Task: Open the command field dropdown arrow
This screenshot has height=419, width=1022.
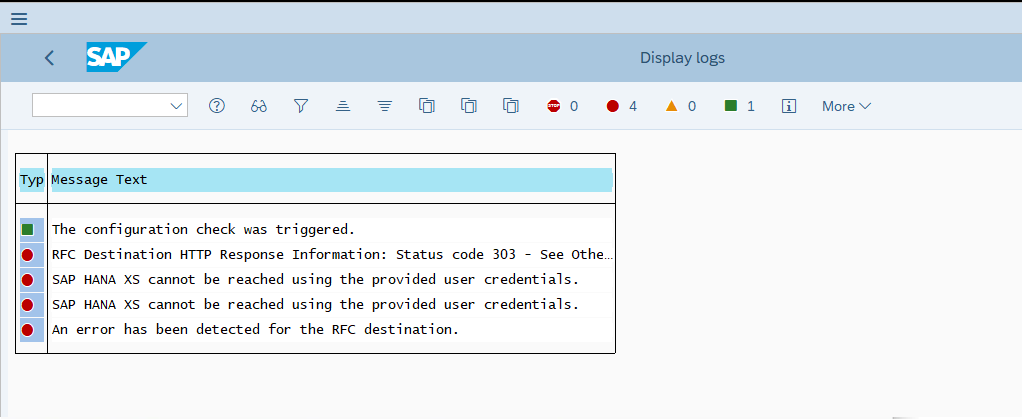Action: 176,106
